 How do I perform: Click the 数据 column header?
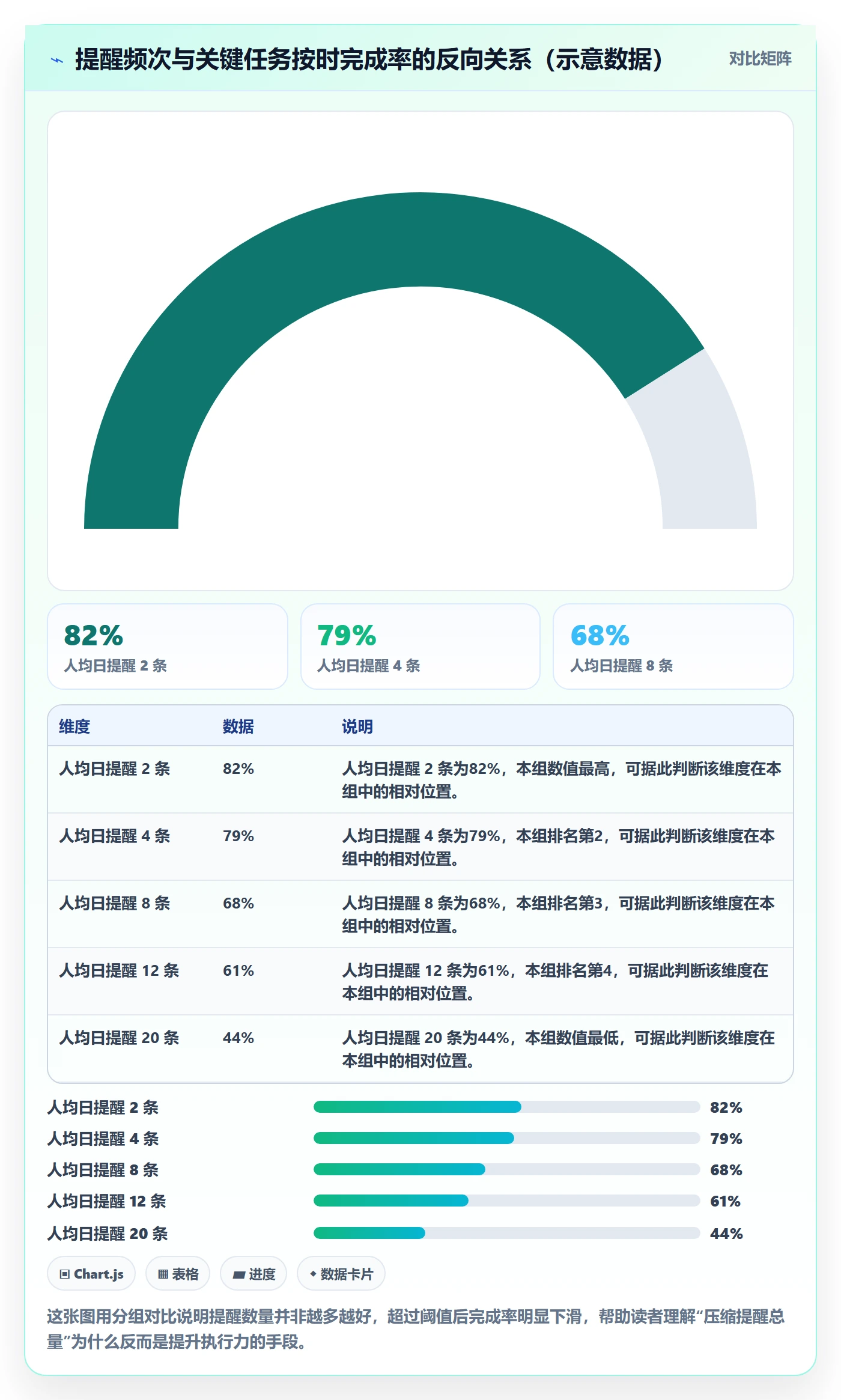tap(238, 726)
